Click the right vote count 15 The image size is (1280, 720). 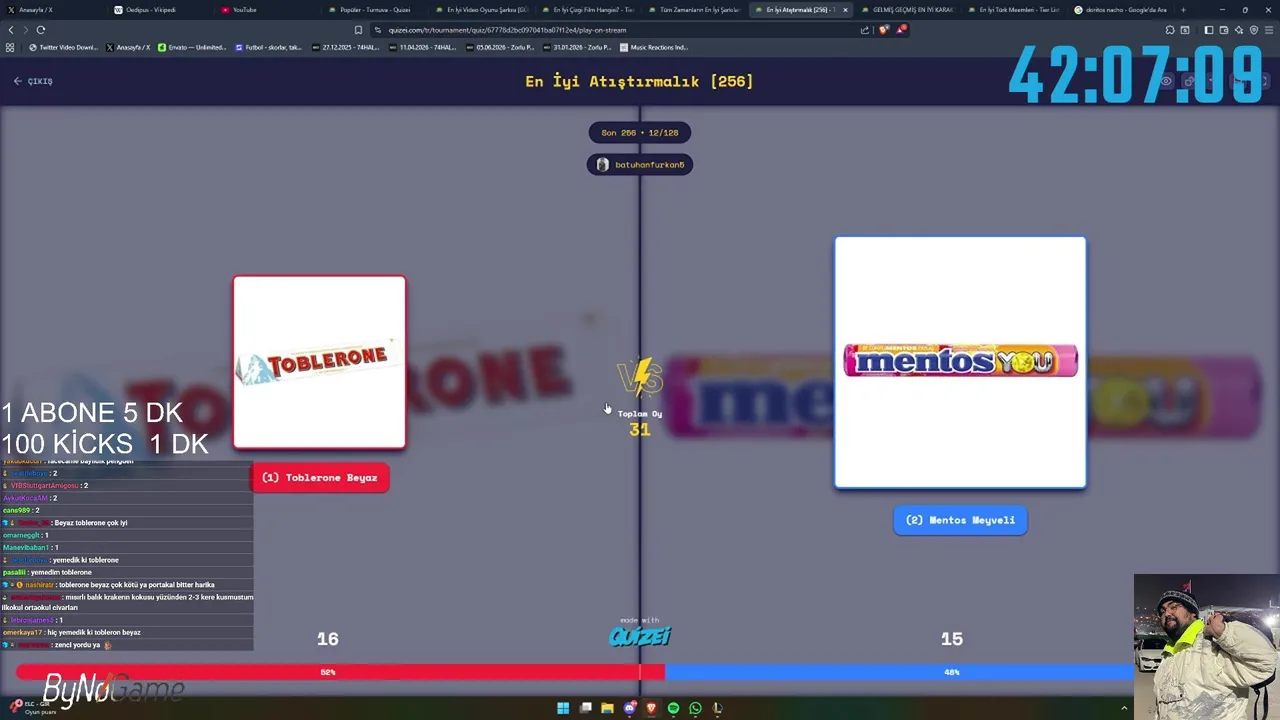point(952,639)
